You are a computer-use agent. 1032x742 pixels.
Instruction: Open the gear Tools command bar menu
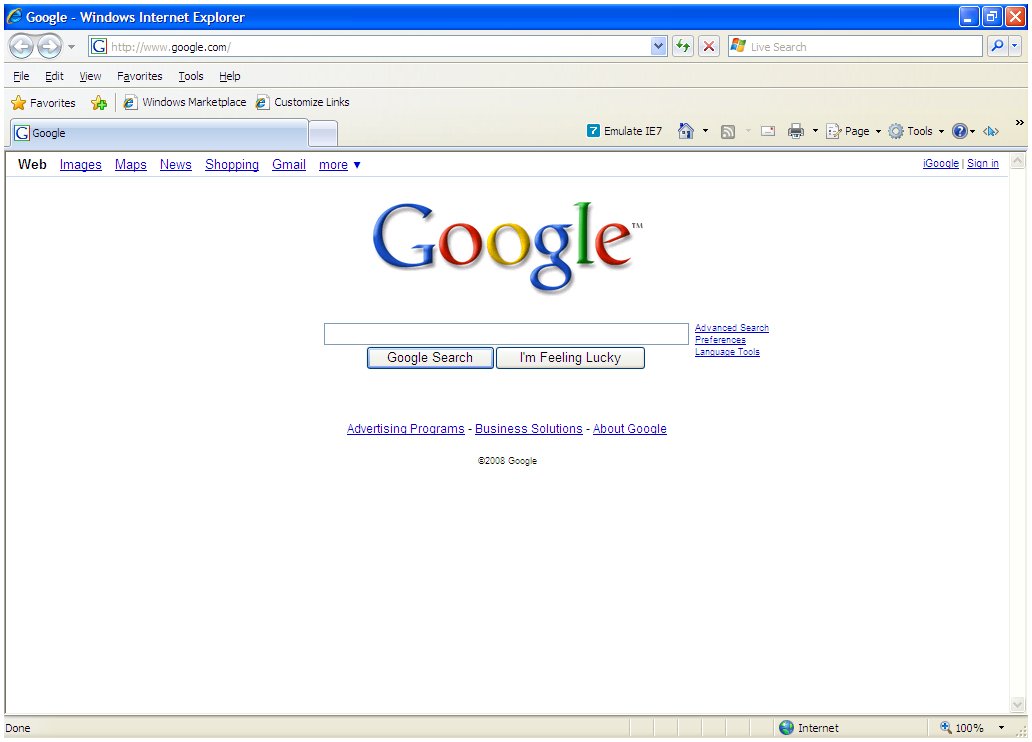coord(916,131)
